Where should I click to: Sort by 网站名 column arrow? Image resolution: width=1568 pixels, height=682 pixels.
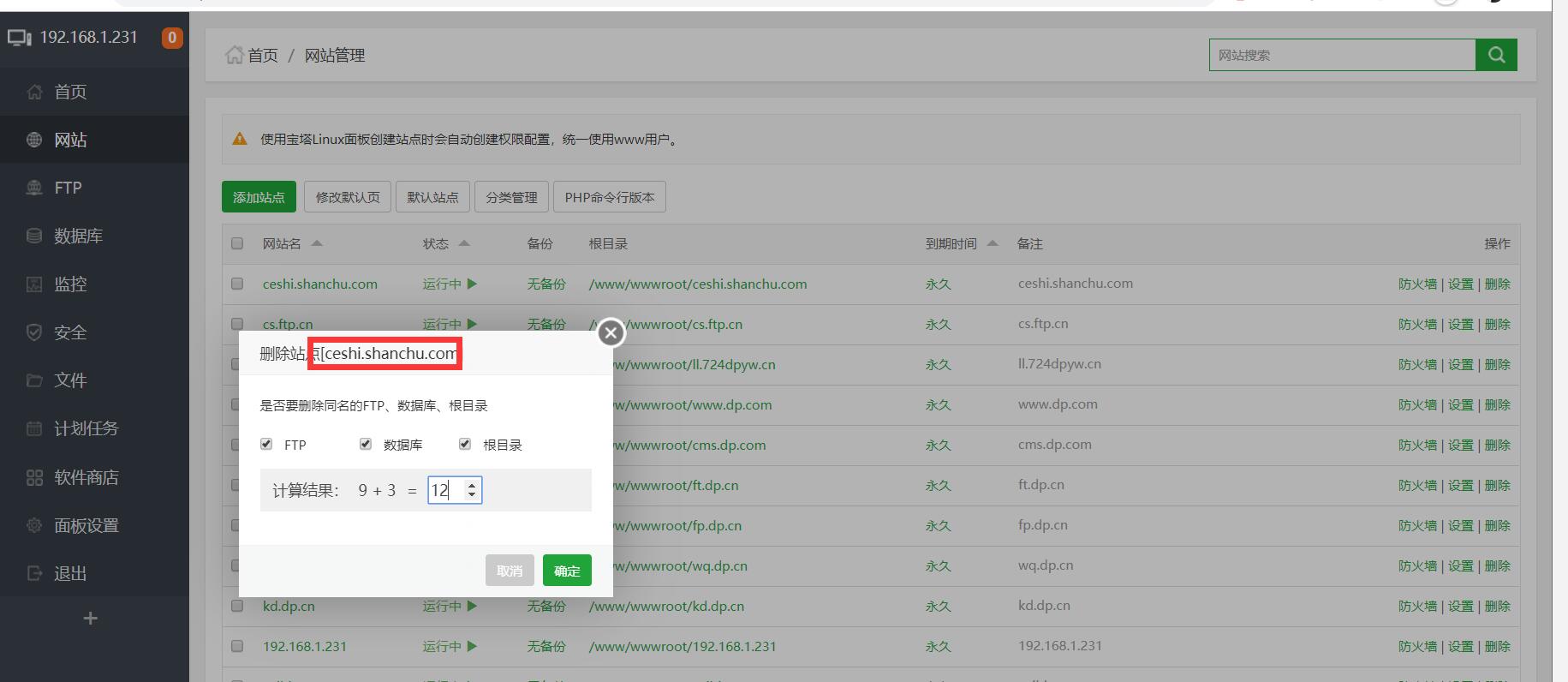click(317, 243)
